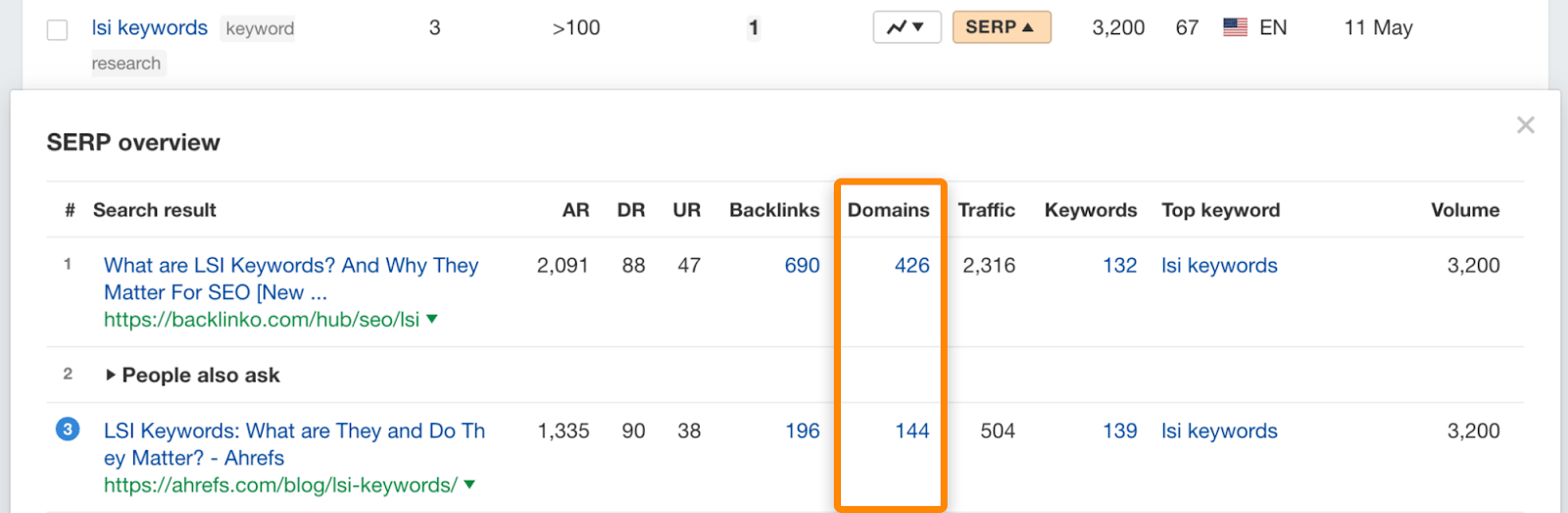1568x513 pixels.
Task: Tick the checkbox for lsi keywords row
Action: tap(58, 29)
